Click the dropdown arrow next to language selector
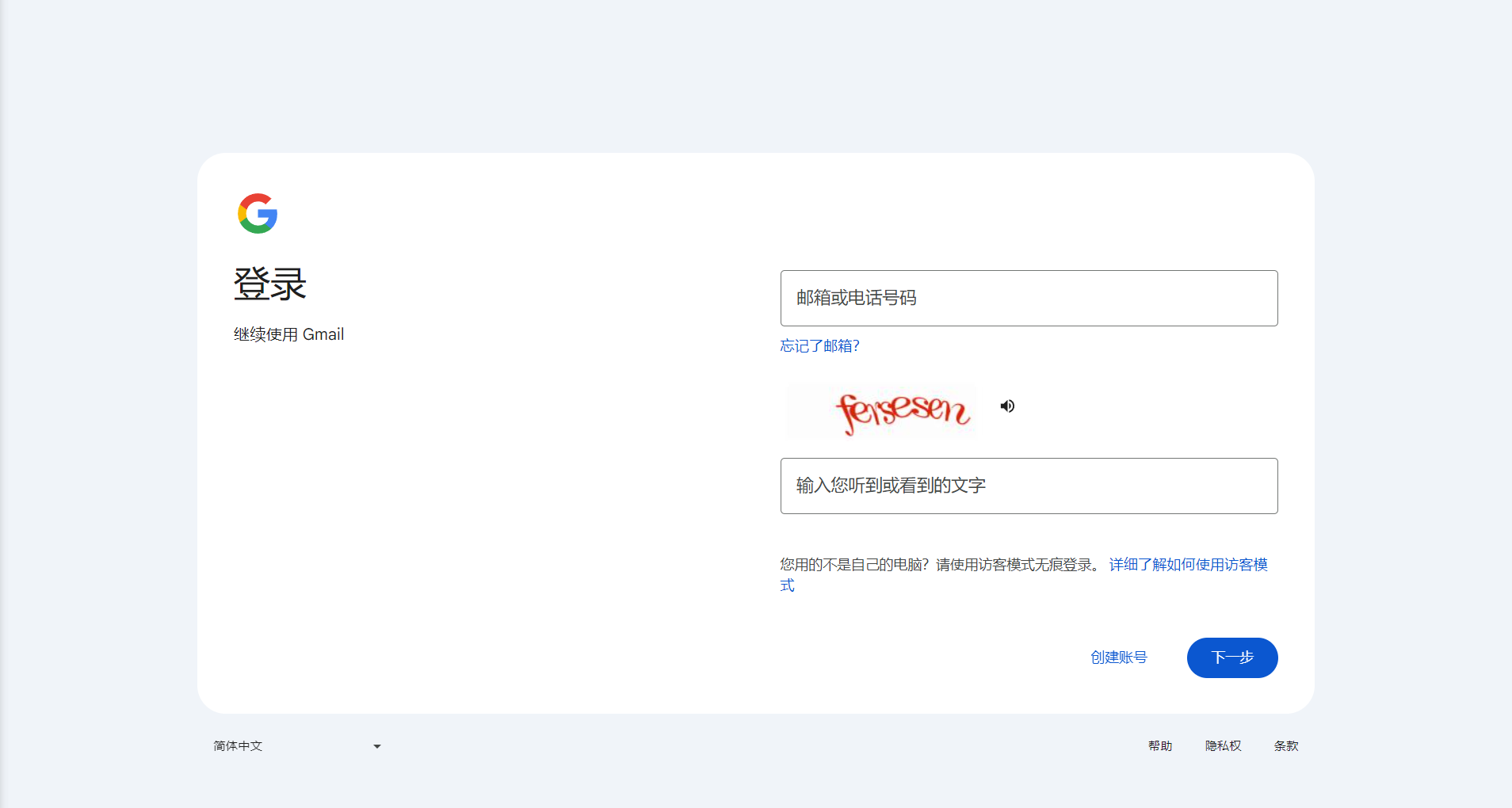The height and width of the screenshot is (808, 1512). coord(376,745)
